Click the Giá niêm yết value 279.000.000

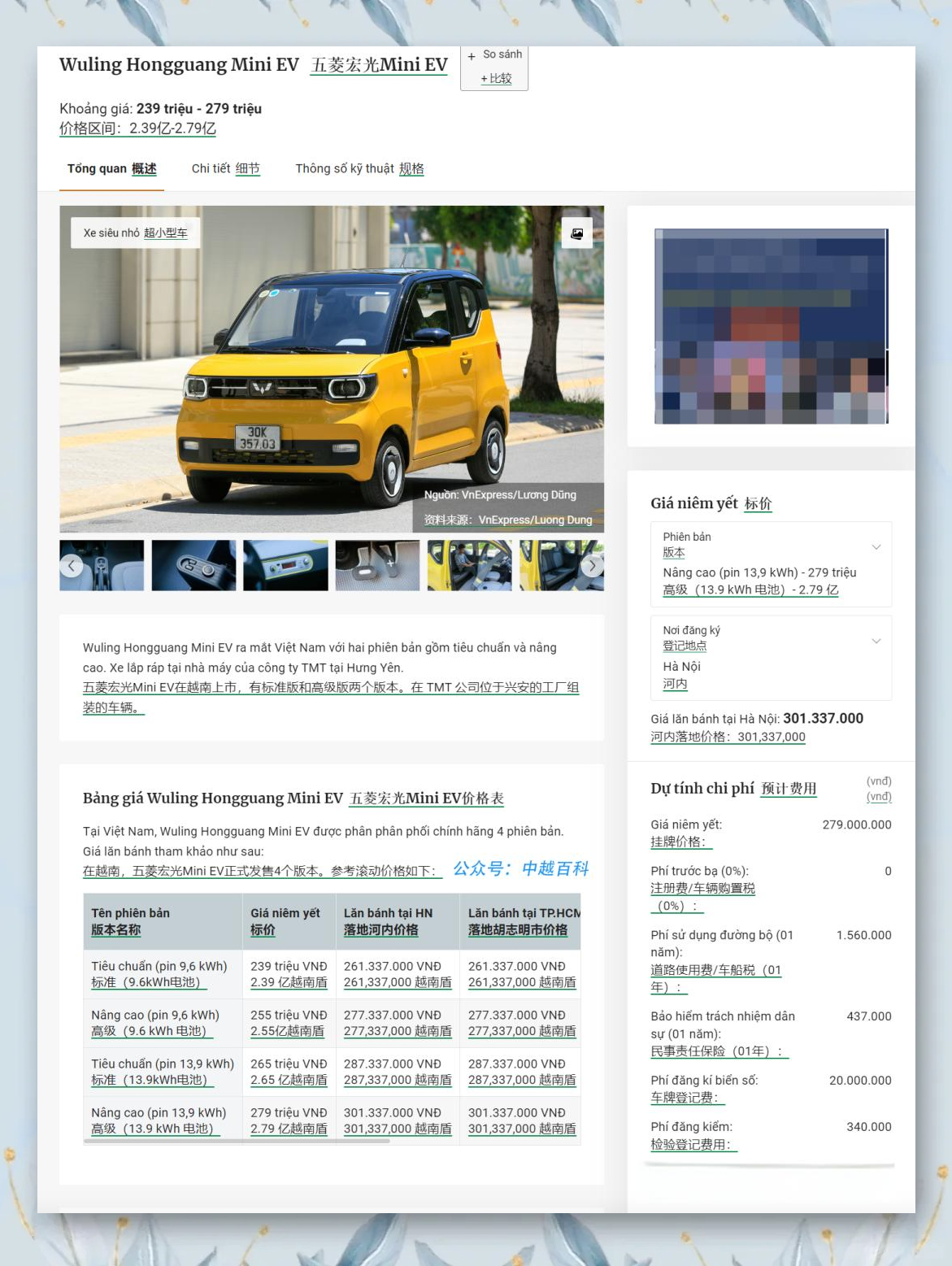(857, 824)
